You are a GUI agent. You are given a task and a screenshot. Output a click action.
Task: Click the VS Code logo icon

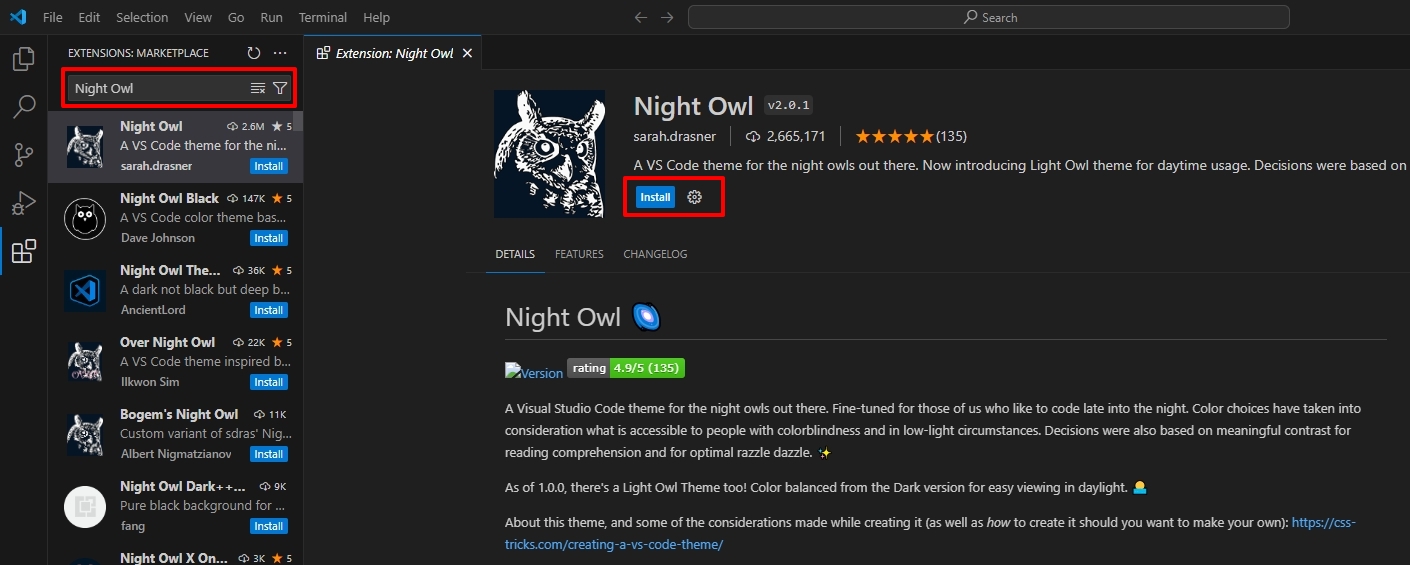17,17
